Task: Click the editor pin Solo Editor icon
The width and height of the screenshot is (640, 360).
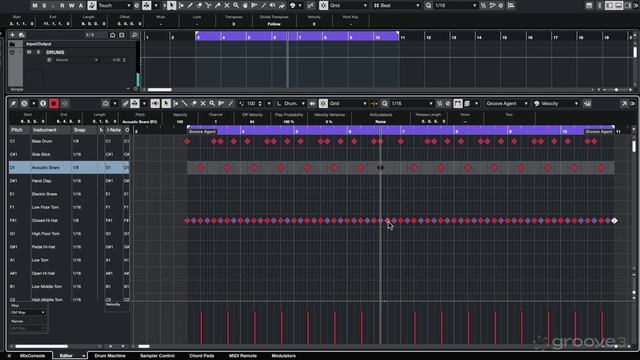Action: pos(13,104)
